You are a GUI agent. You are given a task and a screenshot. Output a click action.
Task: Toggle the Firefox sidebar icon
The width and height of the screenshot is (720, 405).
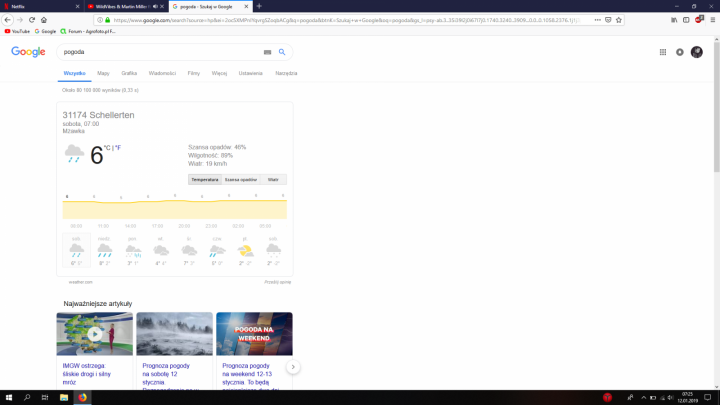[686, 20]
